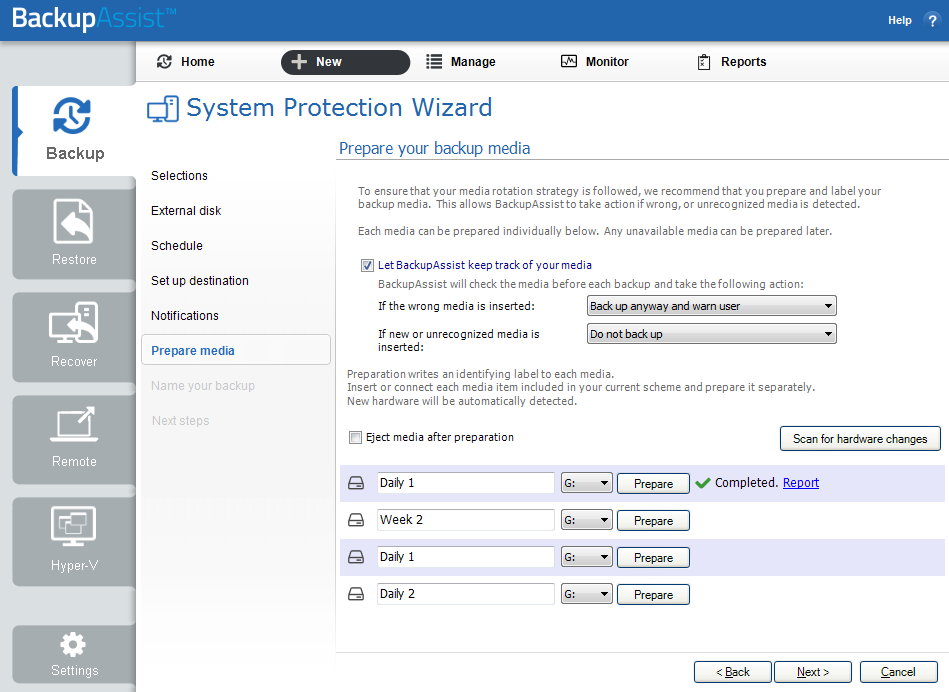Open drive letter dropdown beside Completed row

pos(586,483)
